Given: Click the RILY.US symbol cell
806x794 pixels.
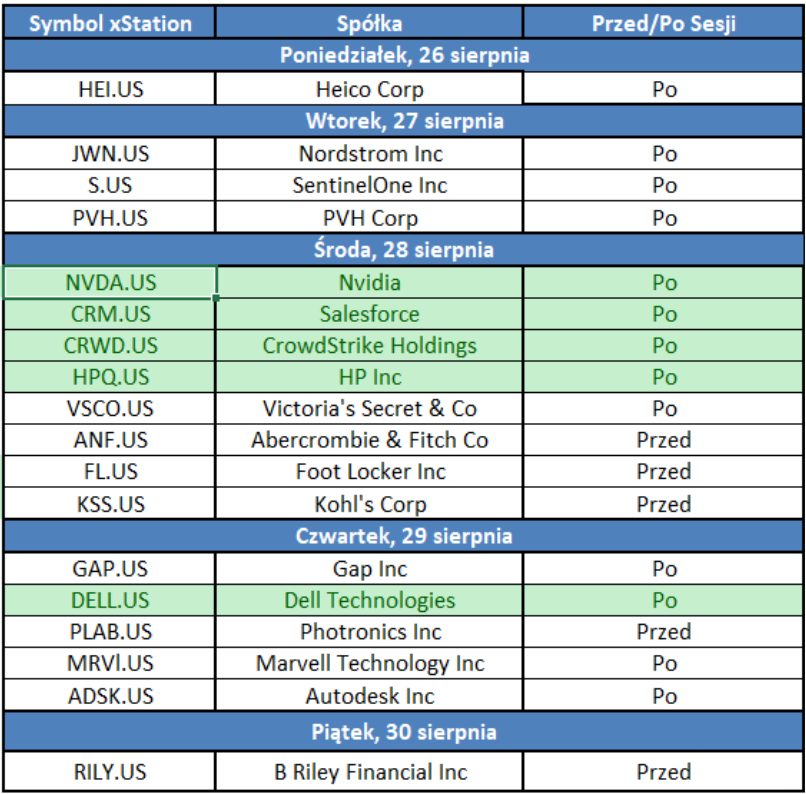Looking at the screenshot, I should pos(110,772).
